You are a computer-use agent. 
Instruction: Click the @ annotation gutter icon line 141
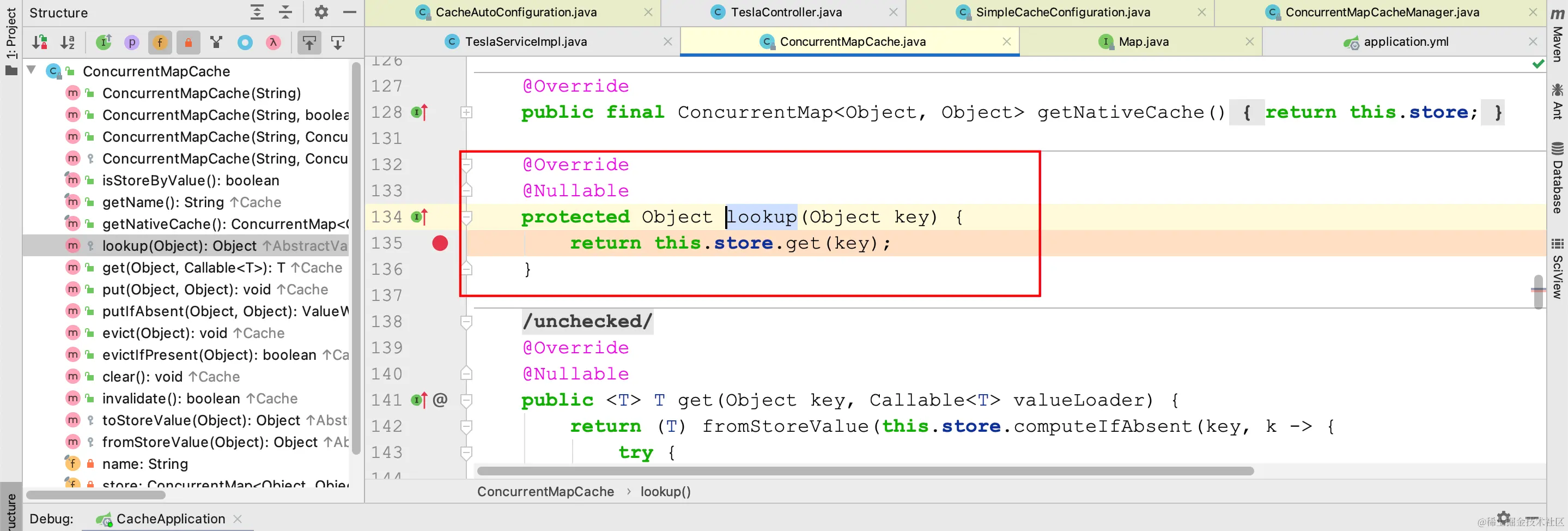coord(440,400)
